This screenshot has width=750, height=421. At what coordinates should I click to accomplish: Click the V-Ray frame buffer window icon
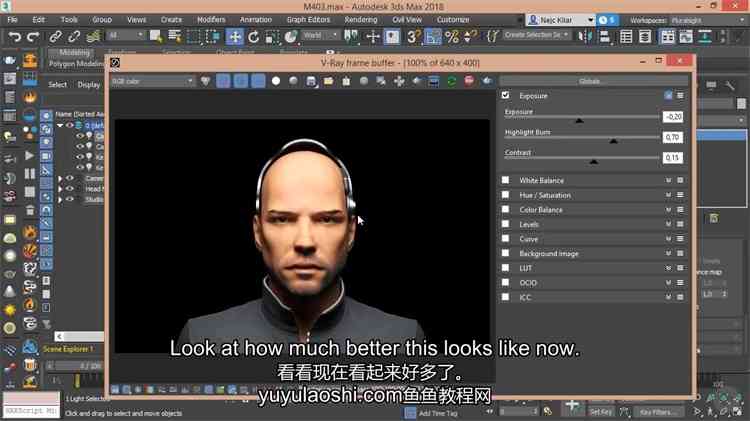click(x=115, y=63)
